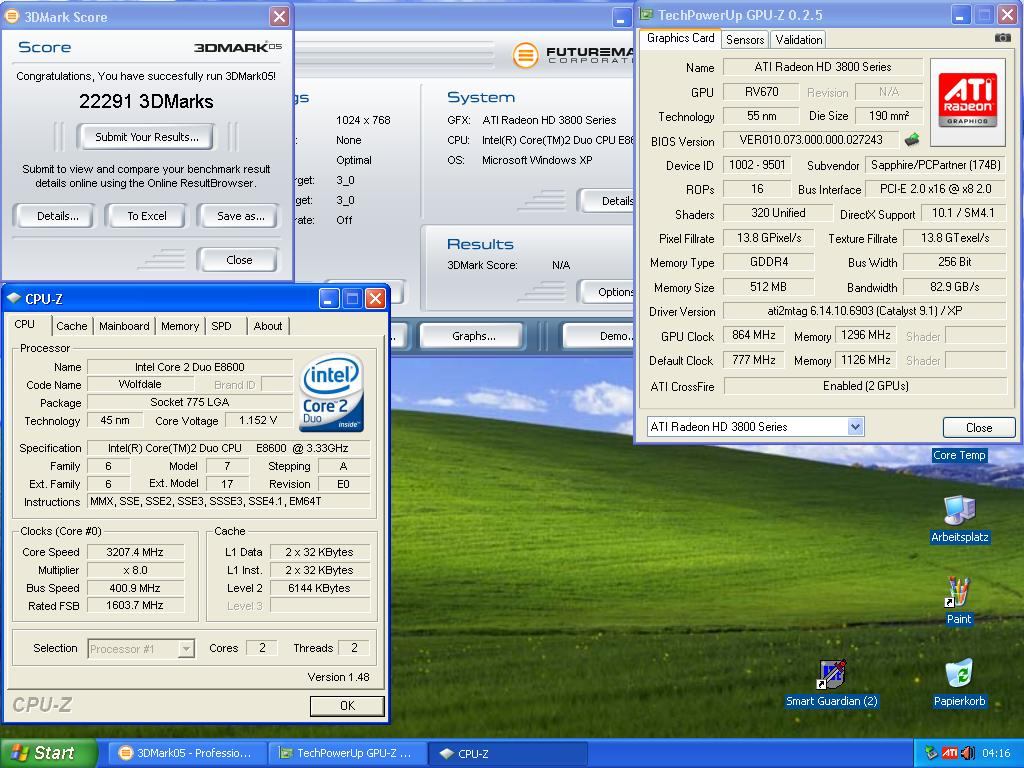The image size is (1024, 768).
Task: Select the Papierkorb recycle bin icon
Action: pyautogui.click(x=959, y=683)
